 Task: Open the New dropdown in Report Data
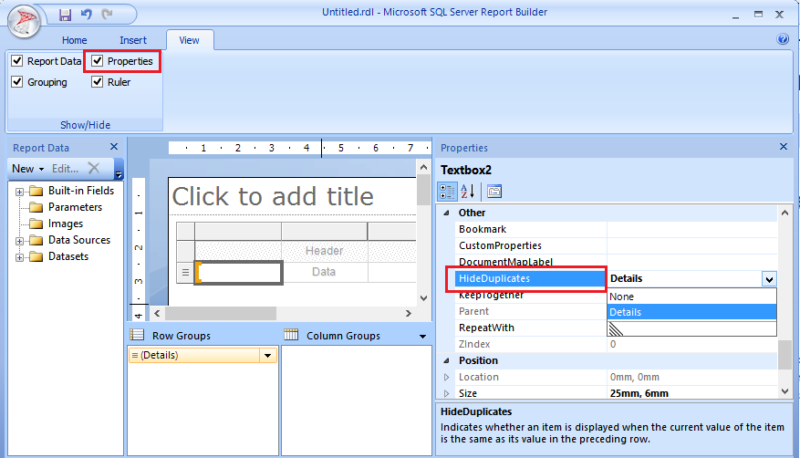click(27, 169)
